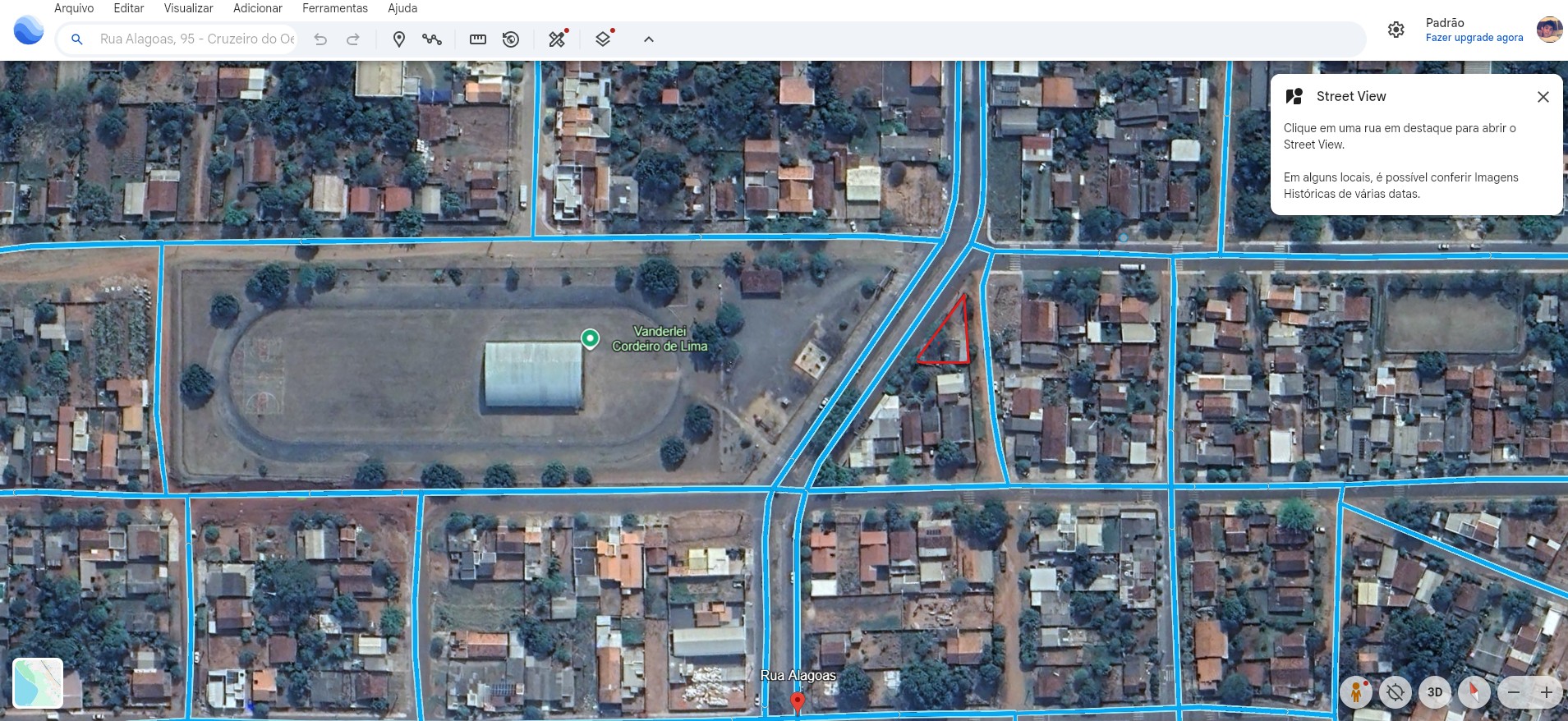Undo the last action

[320, 39]
